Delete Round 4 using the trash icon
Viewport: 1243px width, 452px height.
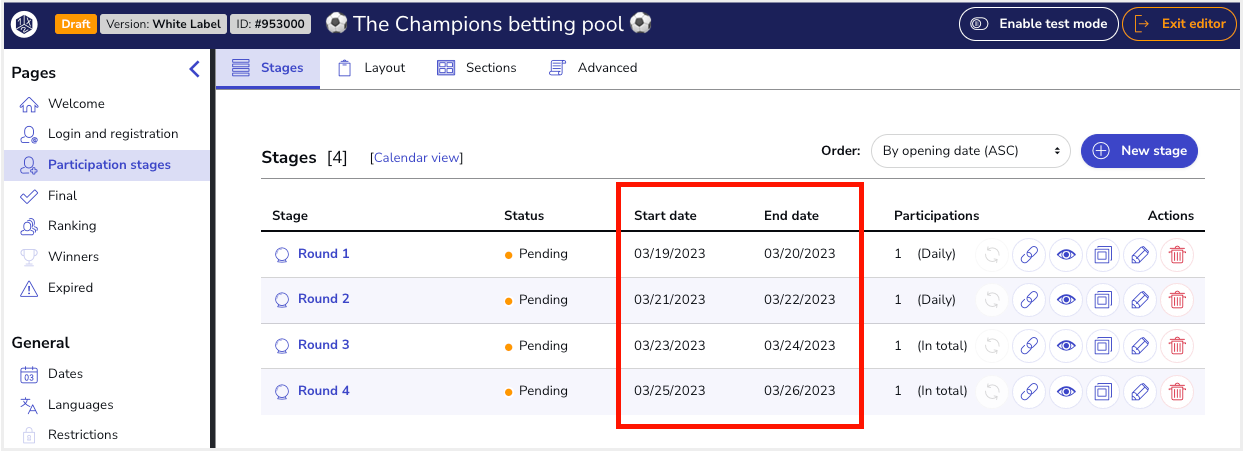pyautogui.click(x=1177, y=392)
